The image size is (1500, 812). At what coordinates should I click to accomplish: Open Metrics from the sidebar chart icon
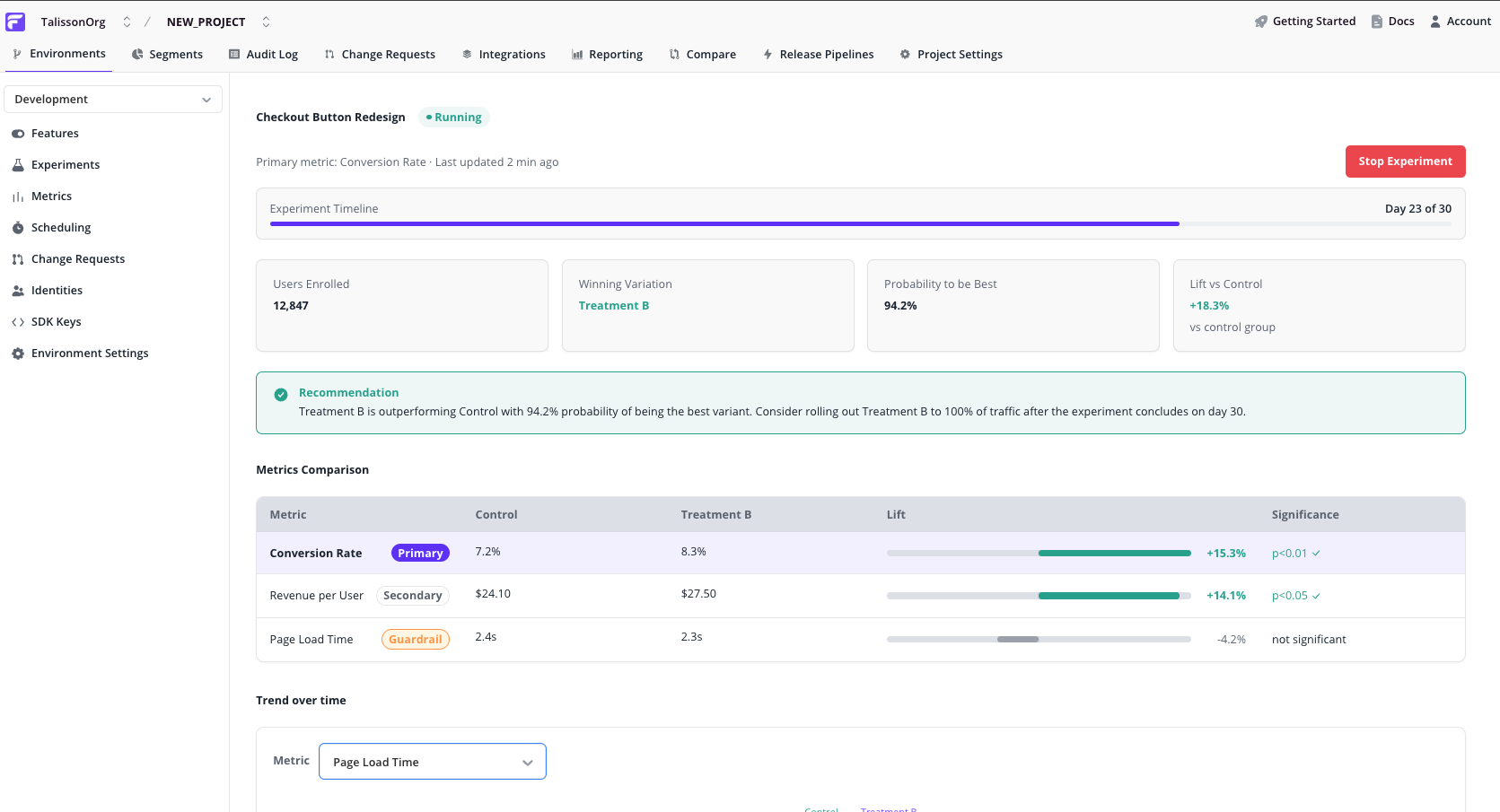coord(17,196)
